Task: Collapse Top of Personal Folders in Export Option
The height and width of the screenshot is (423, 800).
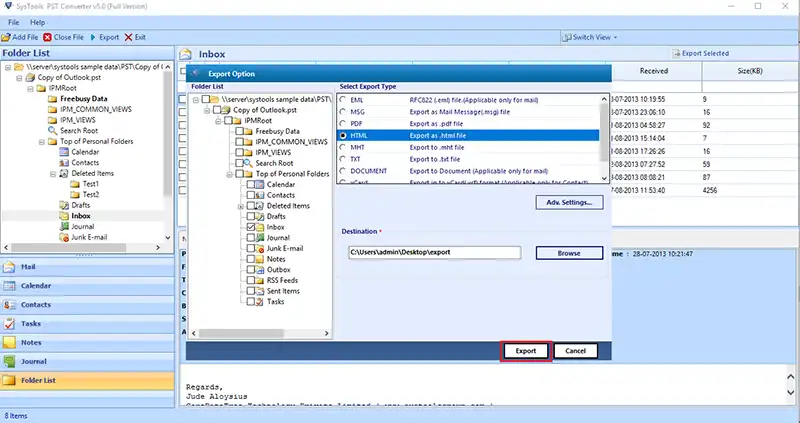Action: (230, 174)
